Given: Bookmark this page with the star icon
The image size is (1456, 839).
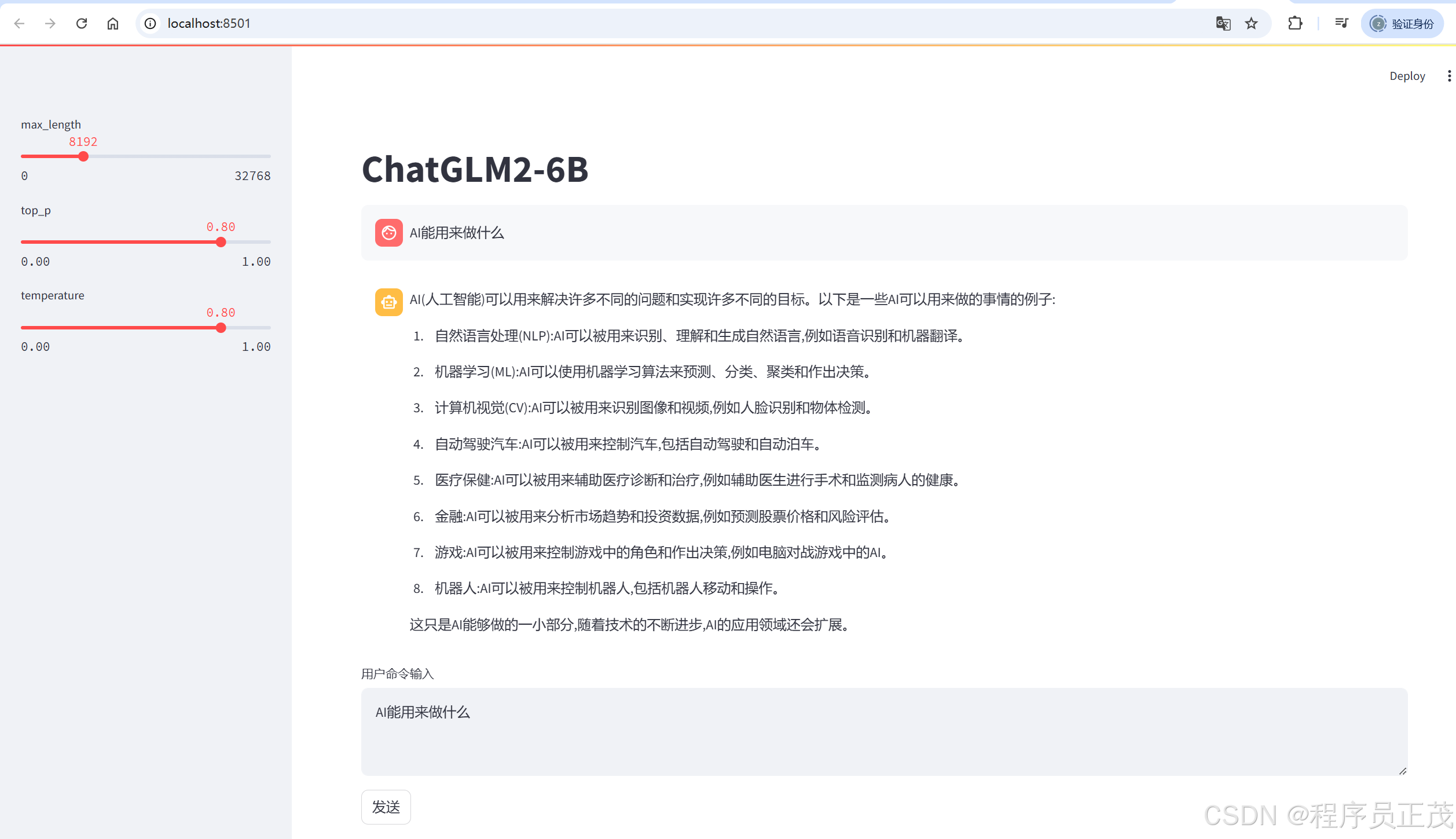Looking at the screenshot, I should click(x=1252, y=23).
